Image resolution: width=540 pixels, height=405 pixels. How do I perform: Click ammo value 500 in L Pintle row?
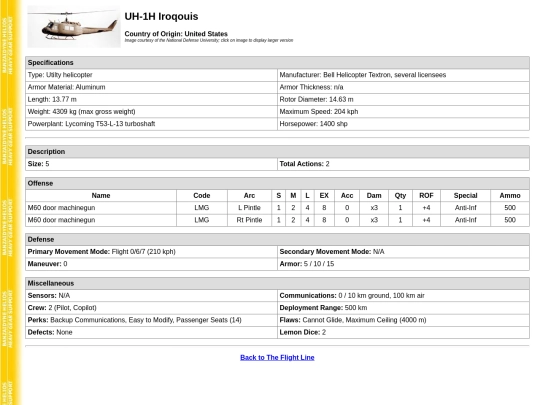[x=510, y=208]
